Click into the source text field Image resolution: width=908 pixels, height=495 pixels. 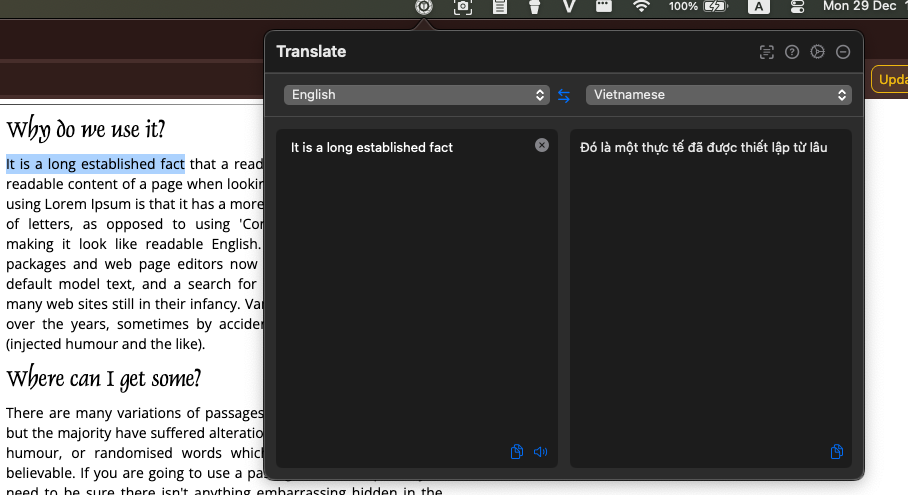coord(417,298)
